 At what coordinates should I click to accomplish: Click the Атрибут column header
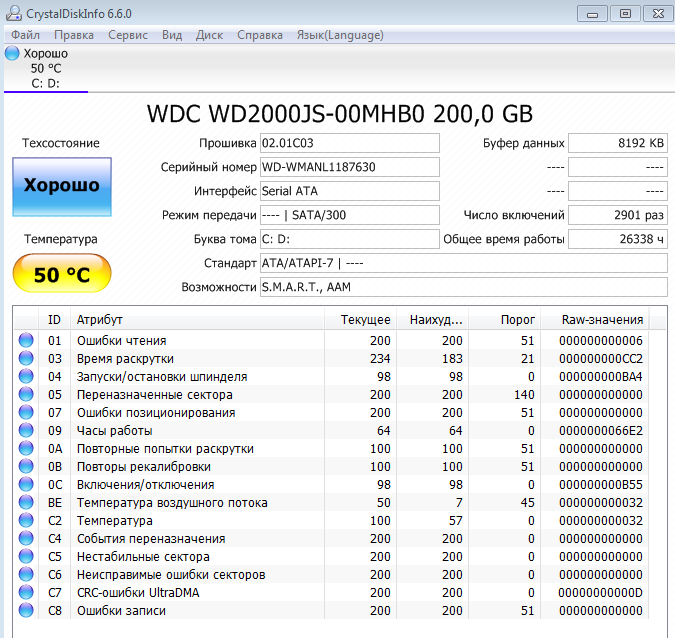click(x=197, y=320)
